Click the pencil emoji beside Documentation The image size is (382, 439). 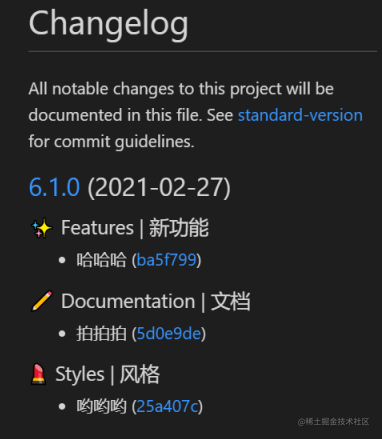click(x=42, y=301)
